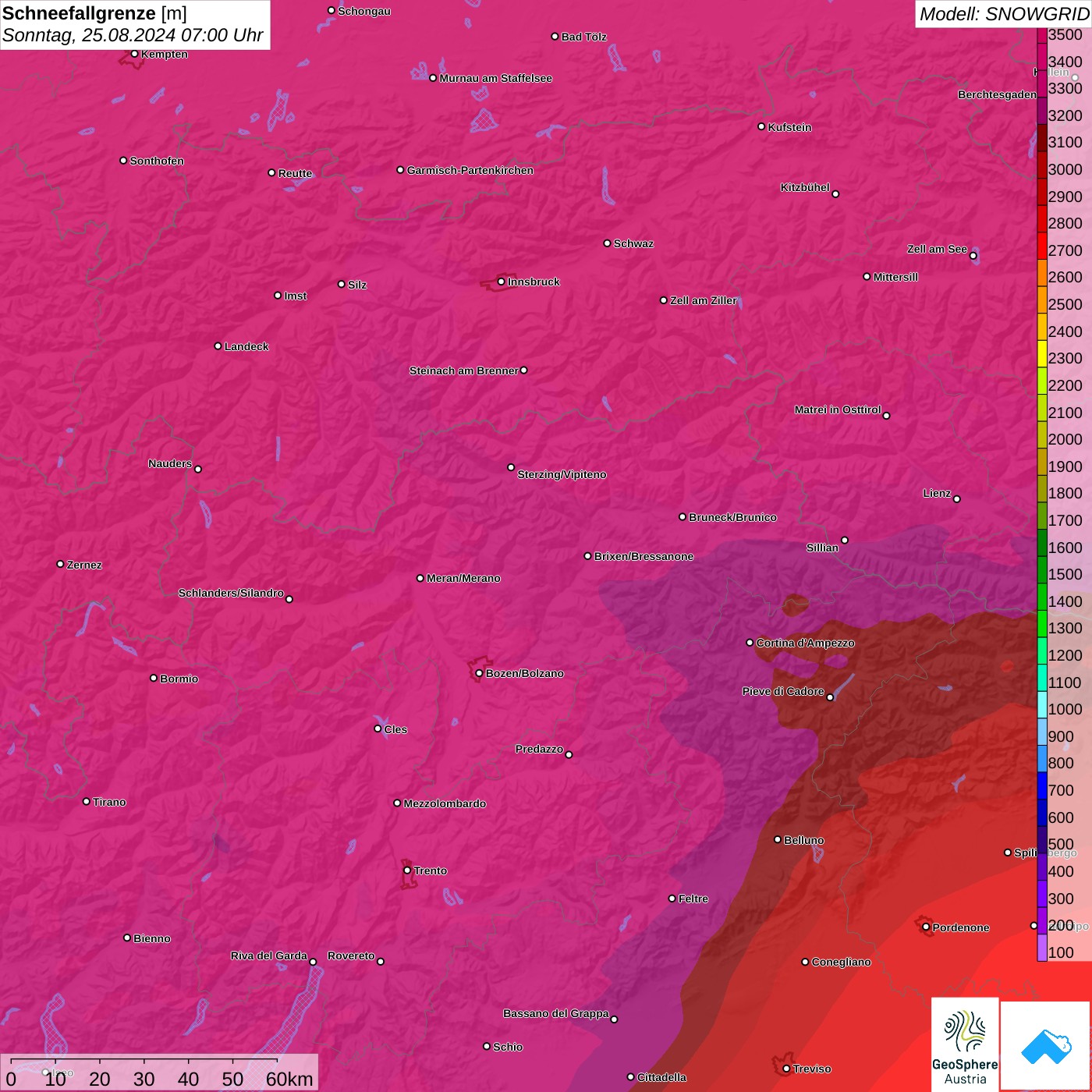Click the 'Mezzolombardo' label
The image size is (1092, 1092).
click(x=445, y=803)
